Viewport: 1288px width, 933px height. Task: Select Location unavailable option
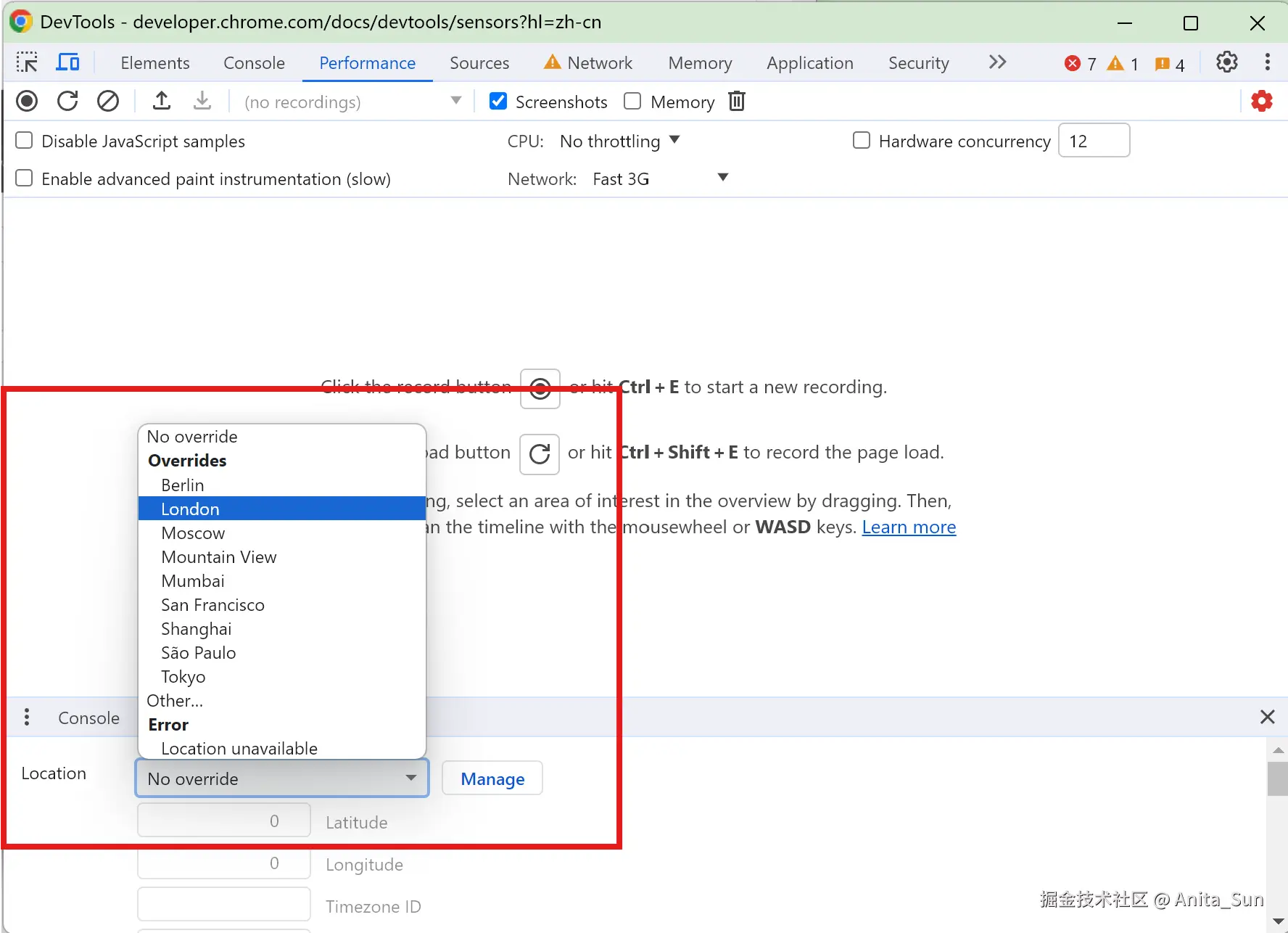(x=281, y=748)
